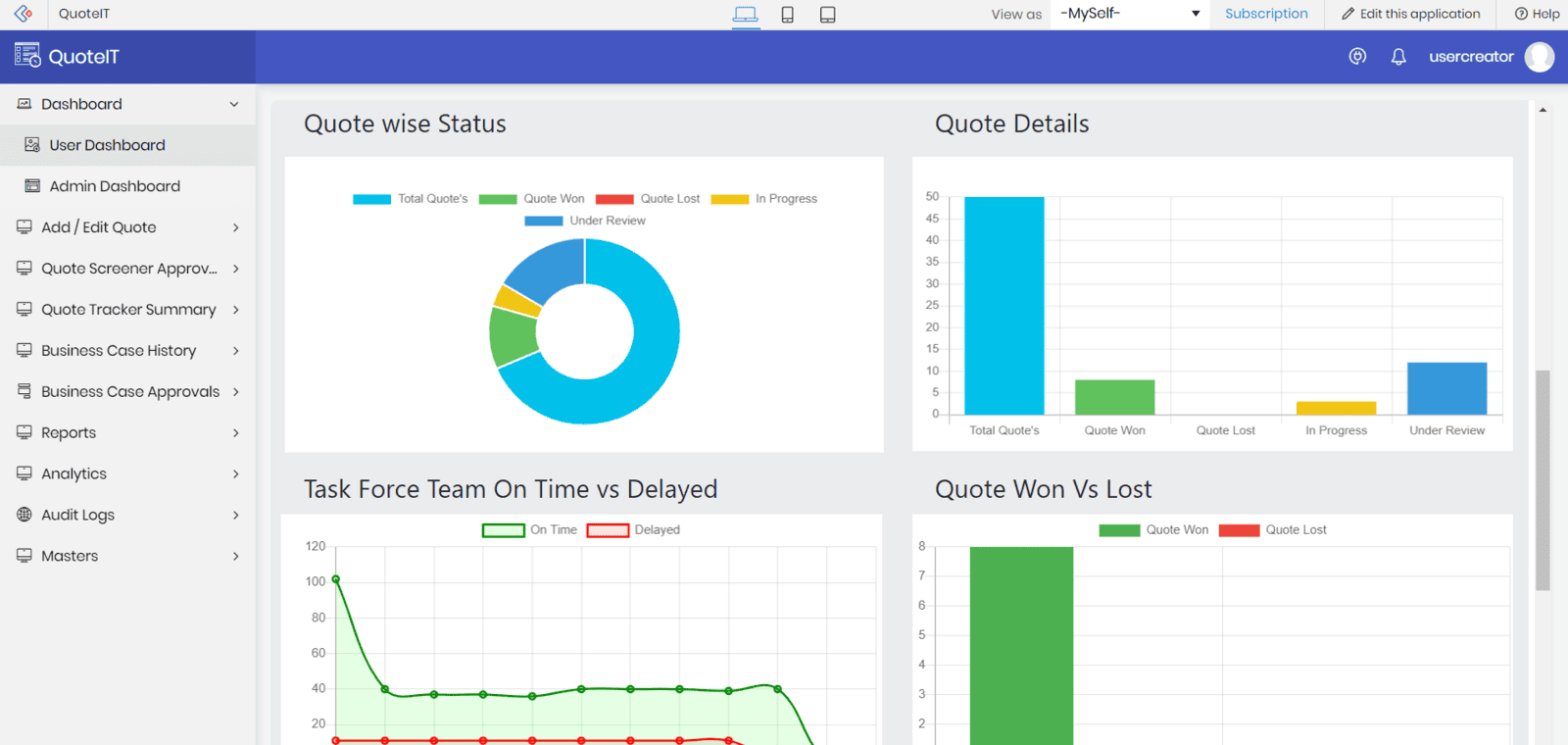Click the vertical scrollbar thumb
This screenshot has height=745, width=1568.
pos(1543,480)
